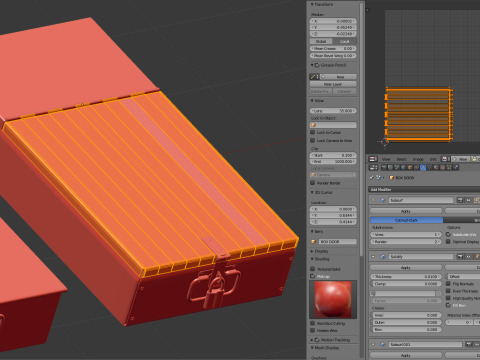Toggle the pin icon beside BOX DOOR breadcrumb

point(372,178)
